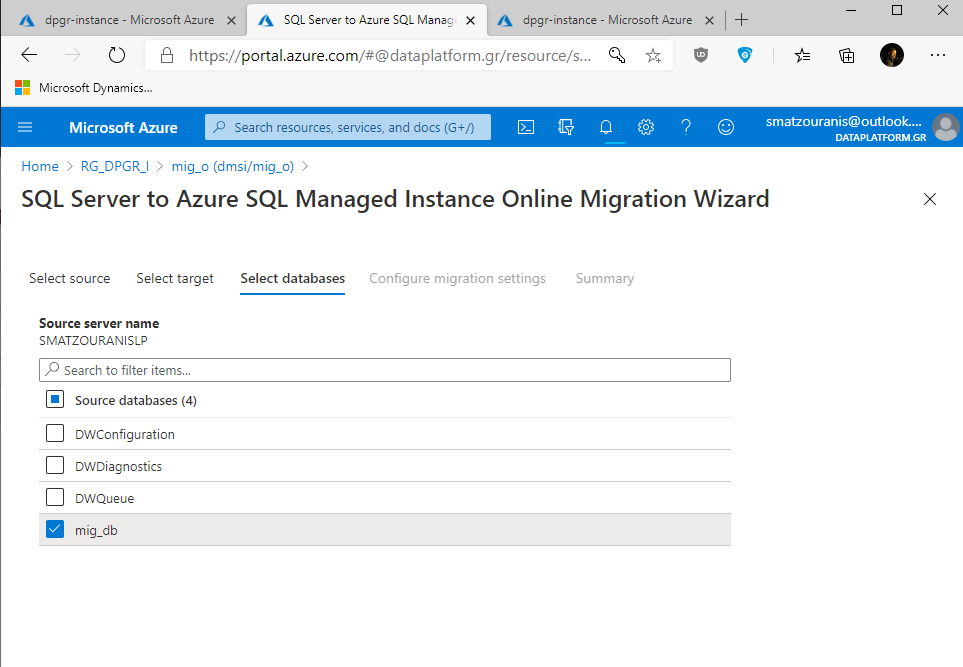Click the site padlock security icon
963x667 pixels.
point(166,56)
